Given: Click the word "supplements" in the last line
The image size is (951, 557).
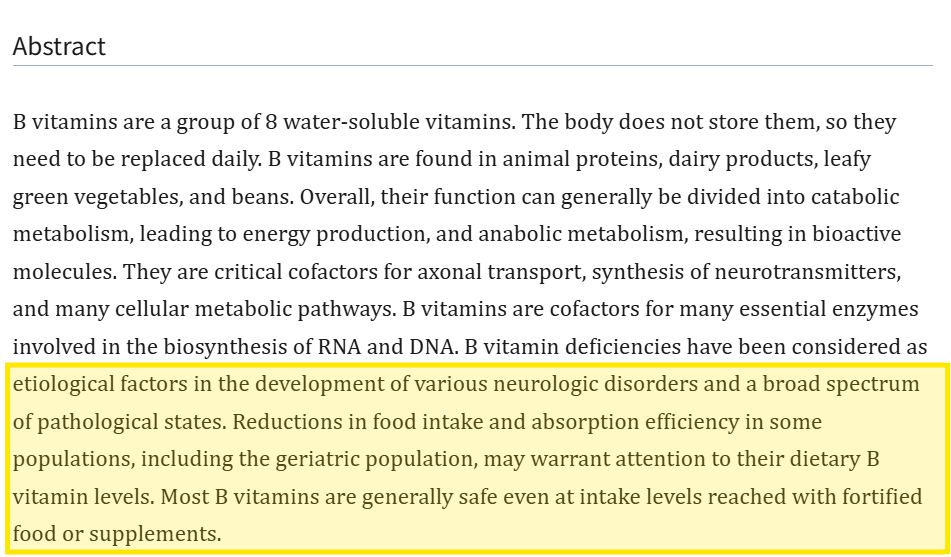Looking at the screenshot, I should (x=167, y=534).
